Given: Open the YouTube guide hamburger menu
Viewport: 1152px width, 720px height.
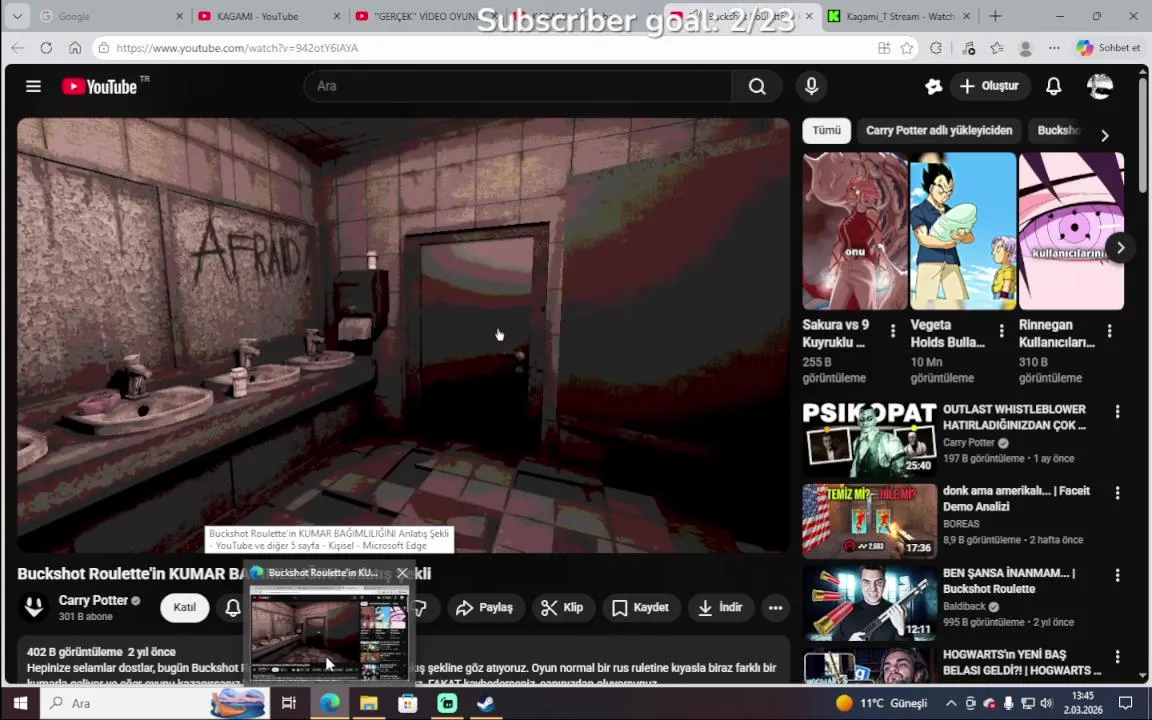Looking at the screenshot, I should 33,87.
